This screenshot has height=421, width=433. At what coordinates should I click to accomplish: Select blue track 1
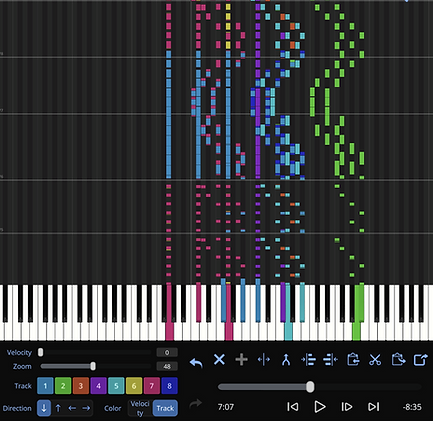[x=45, y=386]
